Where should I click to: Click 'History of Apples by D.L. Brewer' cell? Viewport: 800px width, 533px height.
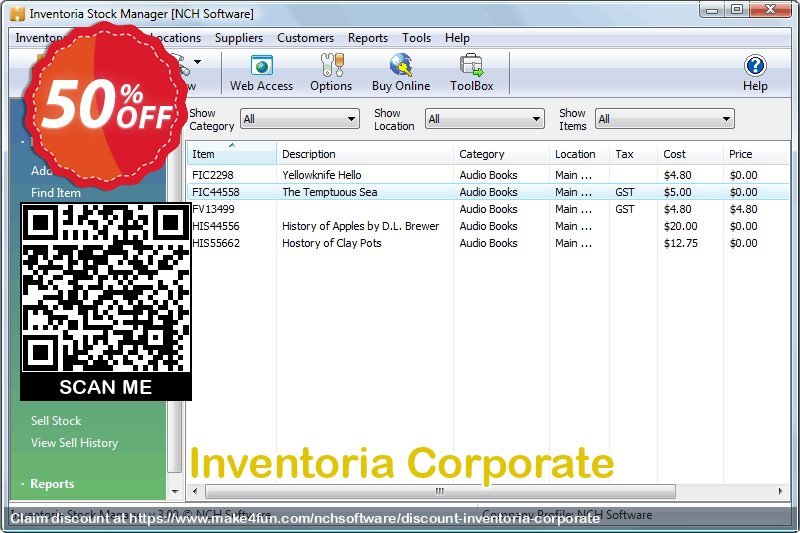(360, 226)
